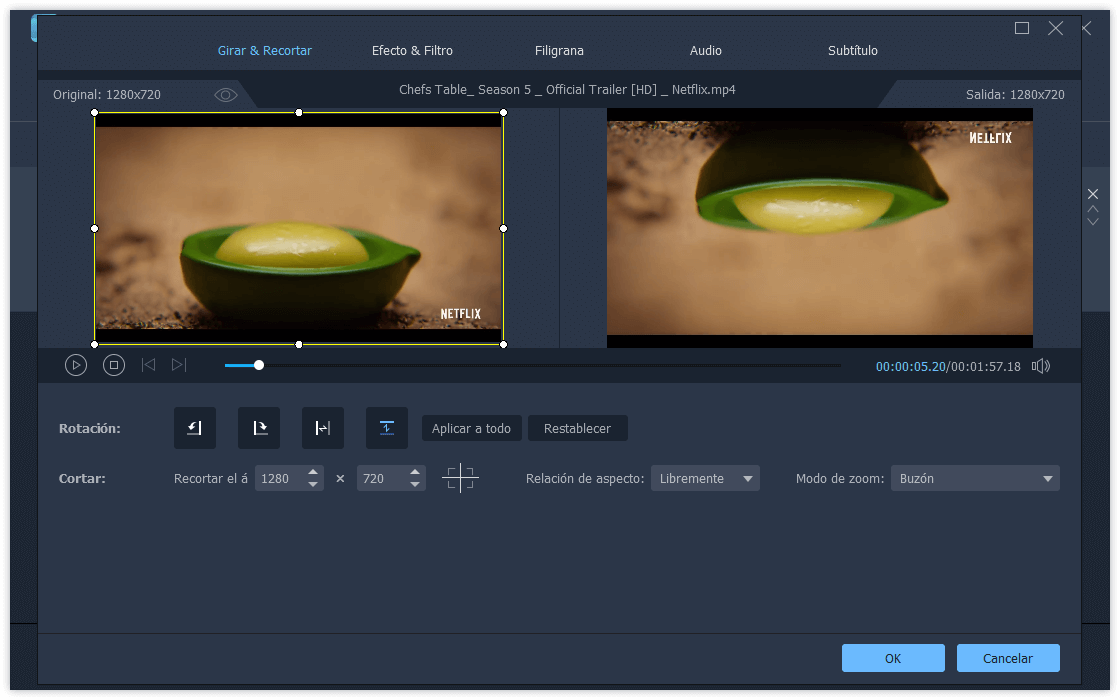Open Modo de zoom dropdown

pyautogui.click(x=975, y=479)
